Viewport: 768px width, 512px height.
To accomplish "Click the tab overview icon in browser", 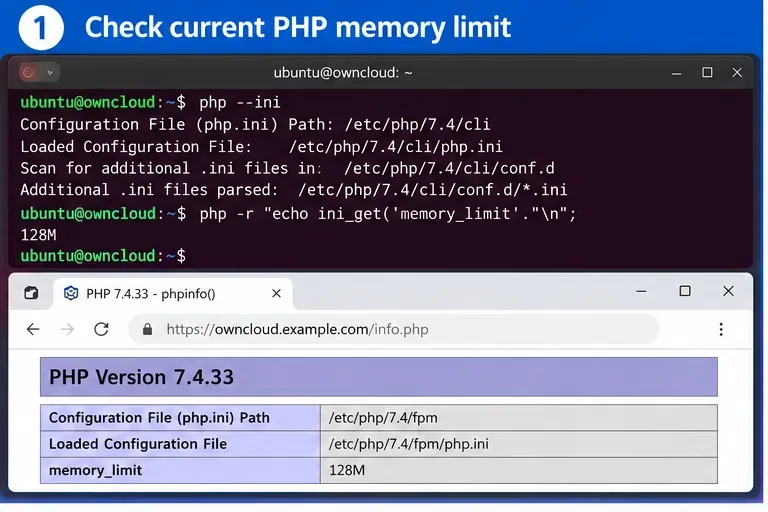I will click(31, 293).
